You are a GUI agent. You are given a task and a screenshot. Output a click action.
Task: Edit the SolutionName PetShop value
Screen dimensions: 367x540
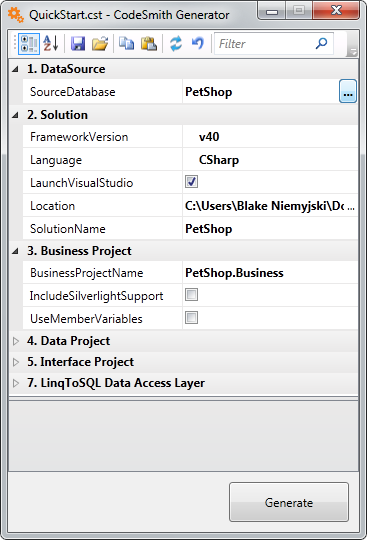coord(270,229)
